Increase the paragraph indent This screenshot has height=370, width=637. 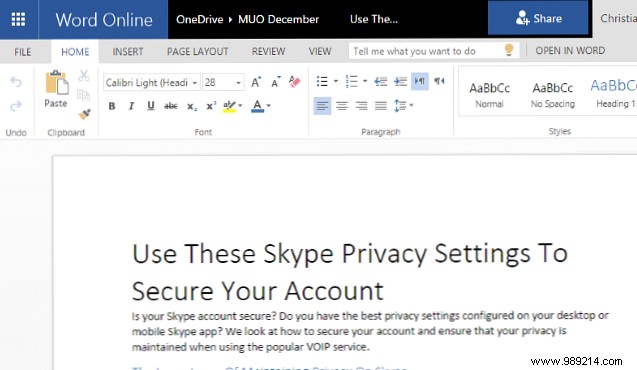pyautogui.click(x=401, y=82)
